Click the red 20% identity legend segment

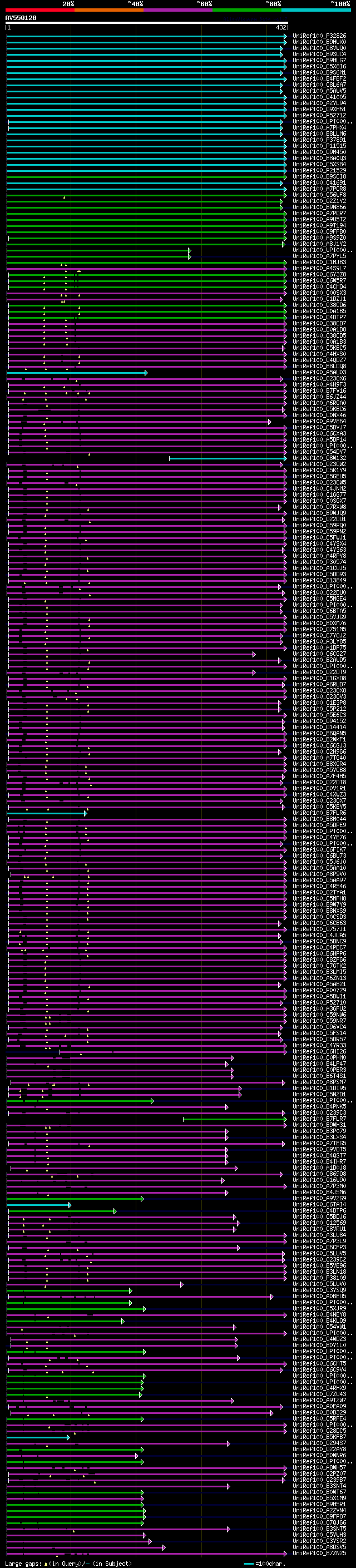(40, 10)
